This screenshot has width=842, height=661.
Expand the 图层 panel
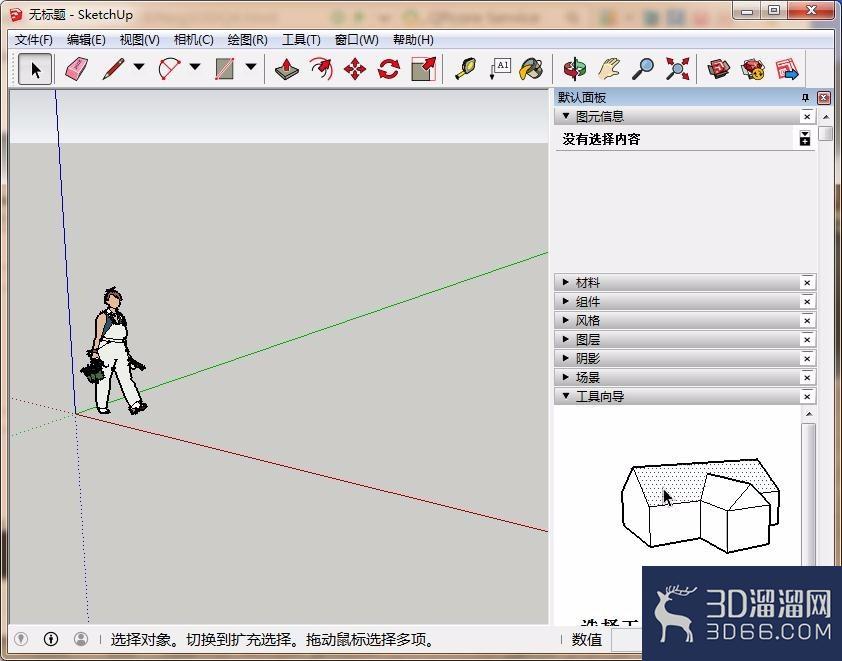(x=565, y=339)
